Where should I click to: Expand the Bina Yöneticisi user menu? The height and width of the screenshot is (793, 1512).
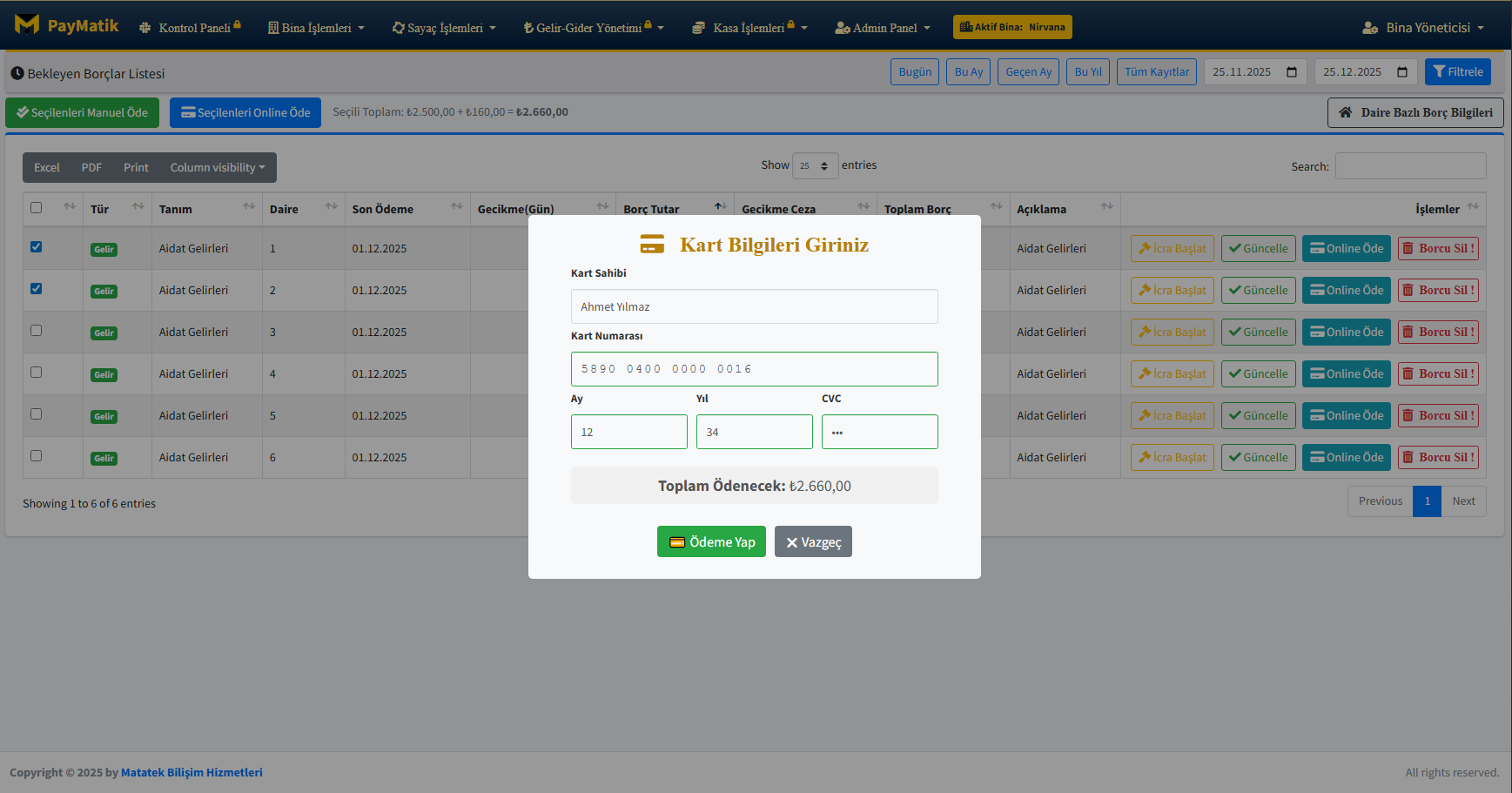(1423, 28)
